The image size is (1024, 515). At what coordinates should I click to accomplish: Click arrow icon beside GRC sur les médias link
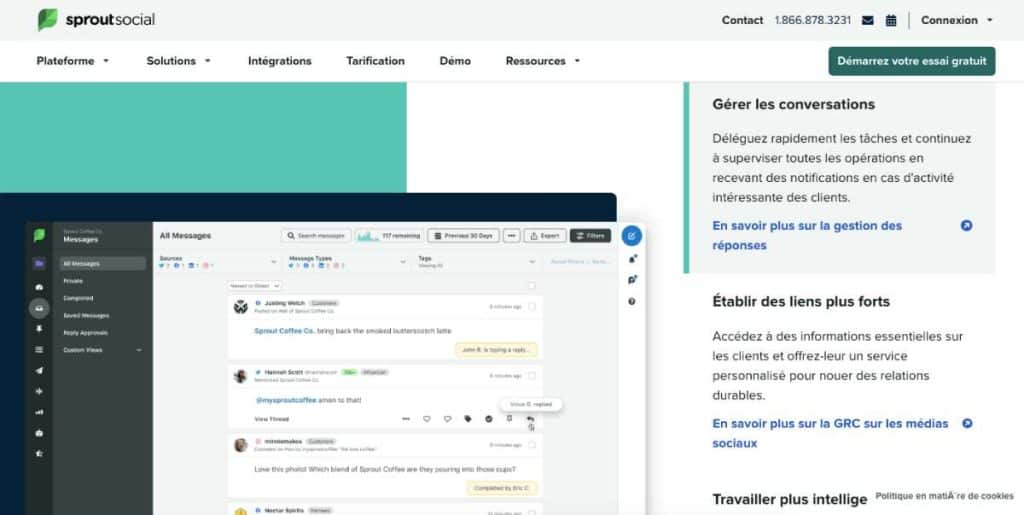tap(967, 423)
